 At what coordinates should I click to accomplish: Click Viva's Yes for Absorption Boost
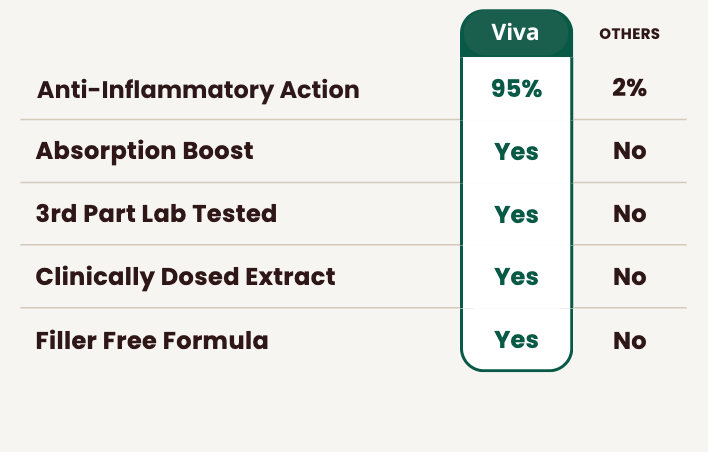click(516, 152)
